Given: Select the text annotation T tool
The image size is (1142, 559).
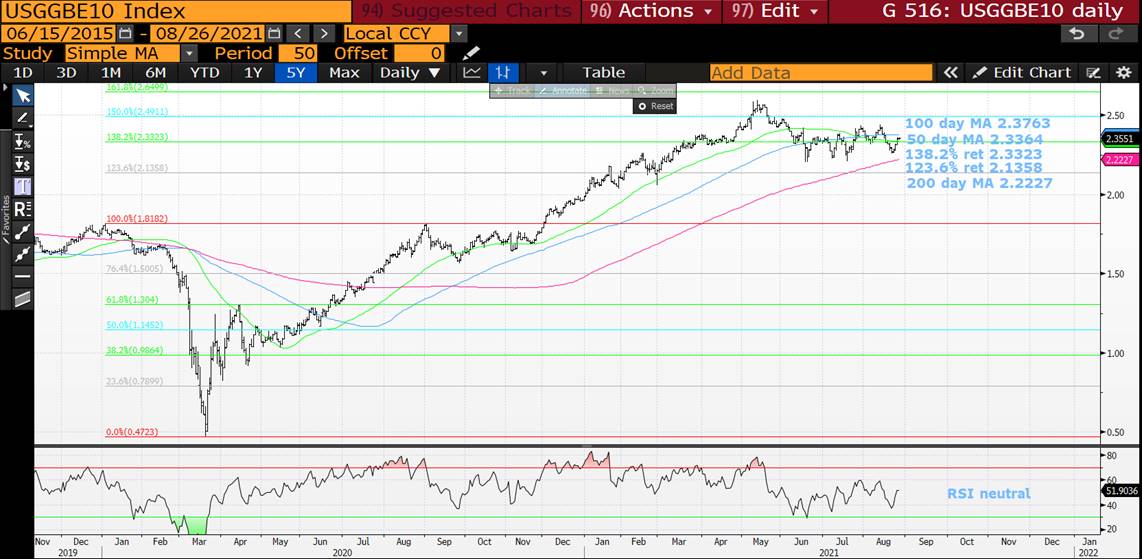Looking at the screenshot, I should (x=23, y=186).
